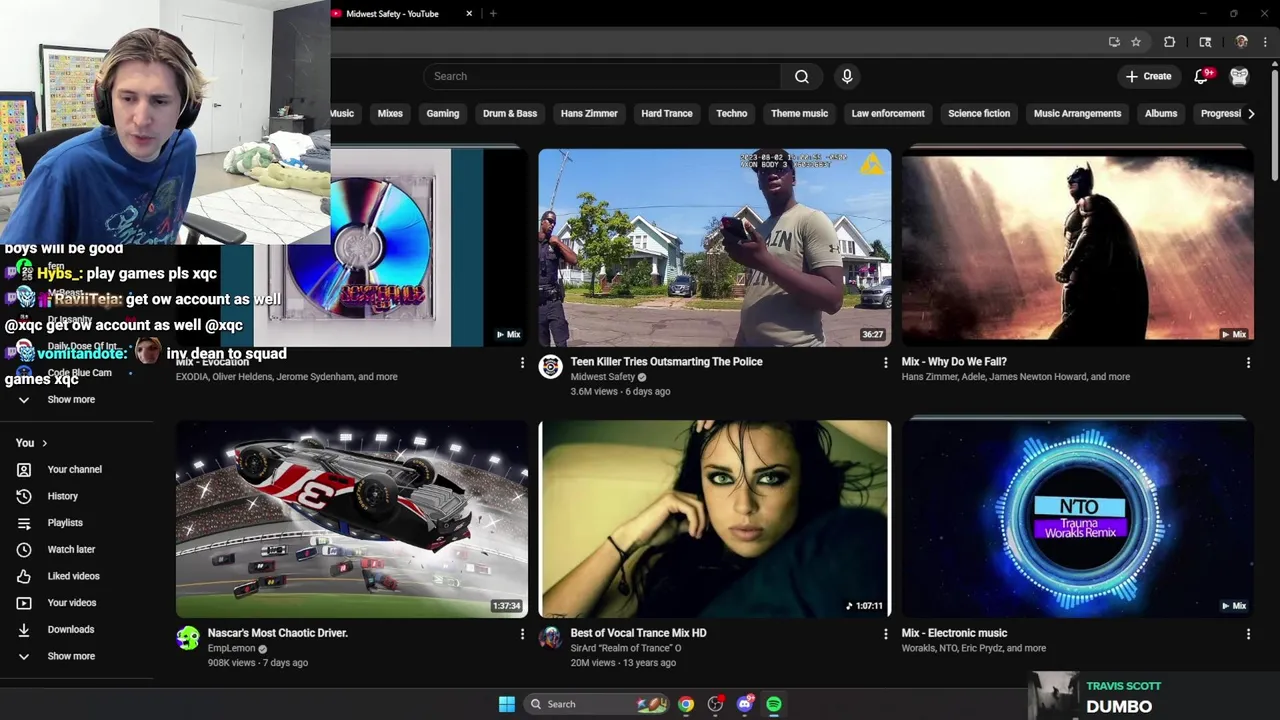Select the Mixes category chip
Screen dimensions: 1280x720
click(x=390, y=113)
